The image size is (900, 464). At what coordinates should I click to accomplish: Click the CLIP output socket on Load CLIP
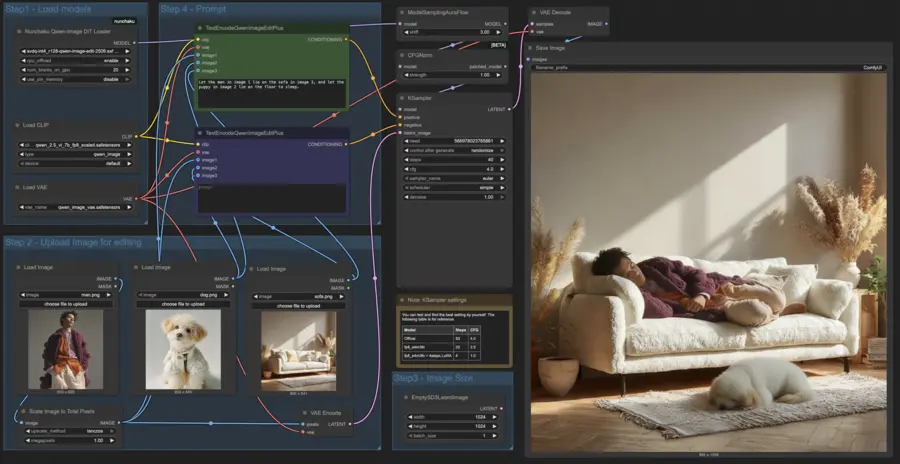[x=136, y=137]
